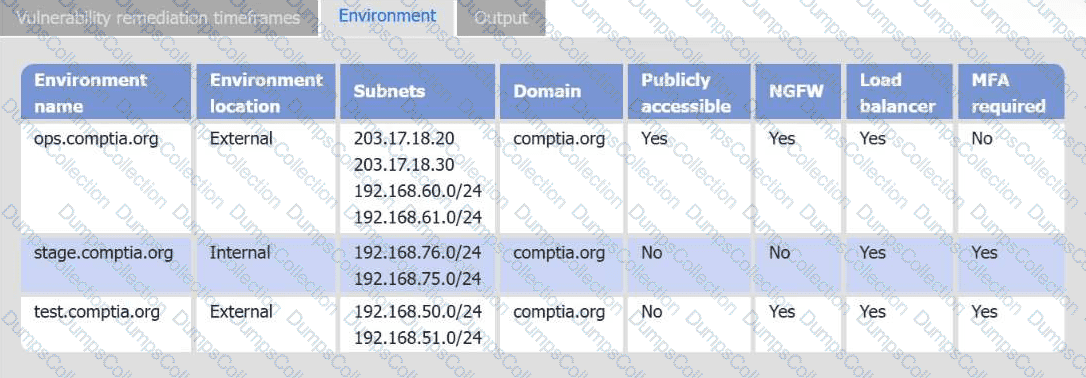Click subnet 192.168.76.0/24 cell
The image size is (1086, 378).
click(418, 253)
